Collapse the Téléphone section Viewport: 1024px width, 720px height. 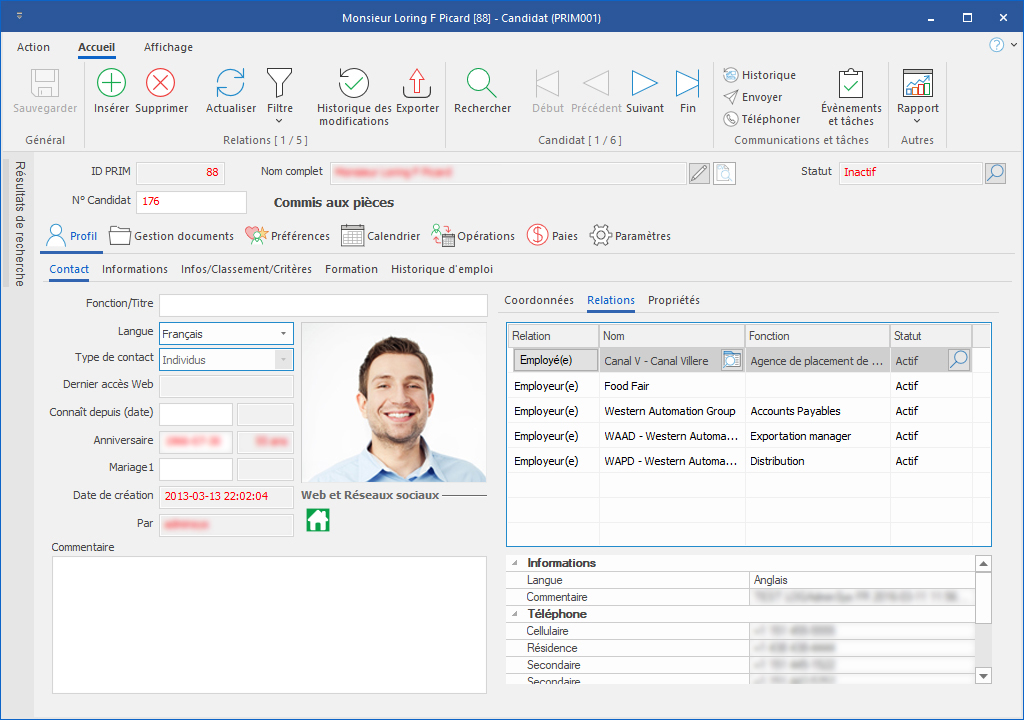point(515,614)
